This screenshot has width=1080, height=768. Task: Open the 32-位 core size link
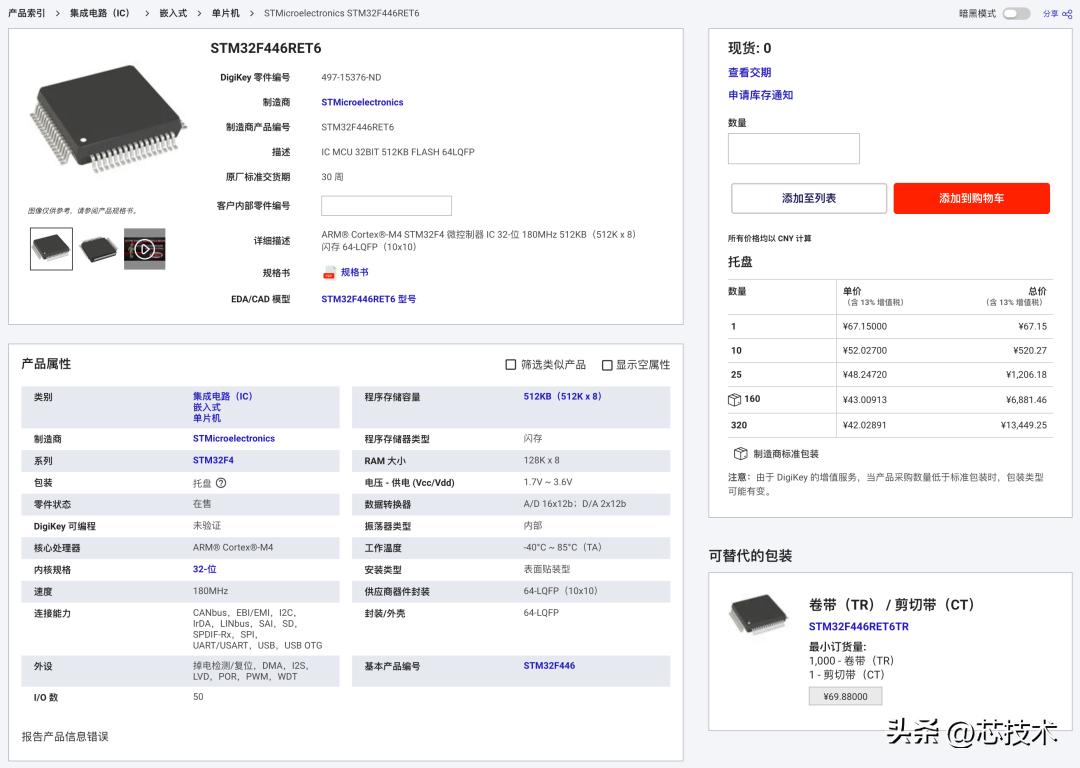(x=205, y=569)
